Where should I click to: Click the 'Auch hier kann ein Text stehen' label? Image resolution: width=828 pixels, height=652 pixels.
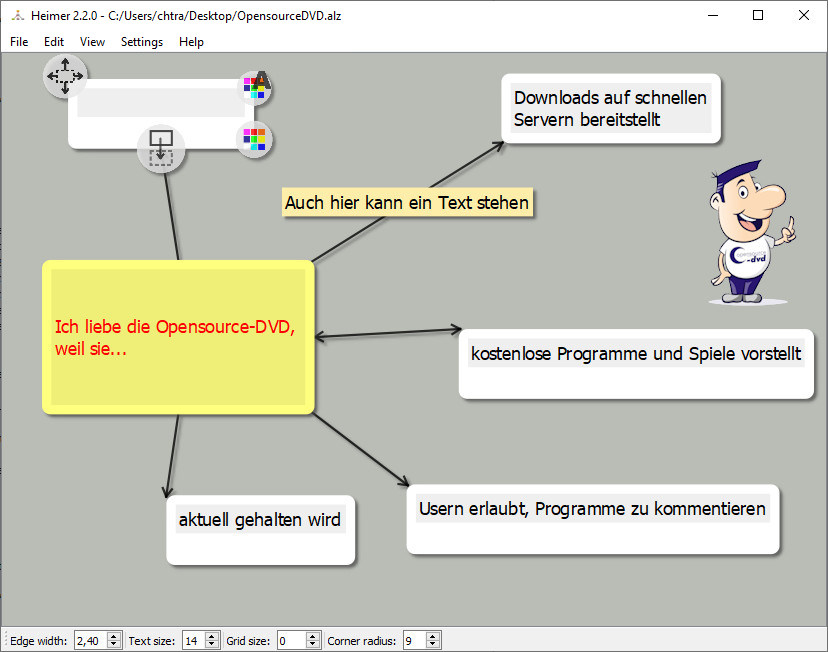tap(406, 203)
